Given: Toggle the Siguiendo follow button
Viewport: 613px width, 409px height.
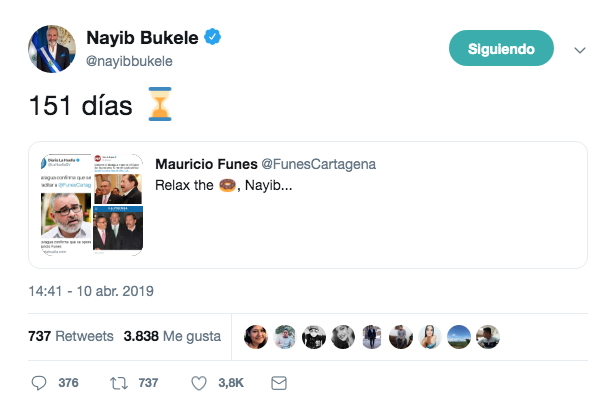Looking at the screenshot, I should tap(501, 48).
